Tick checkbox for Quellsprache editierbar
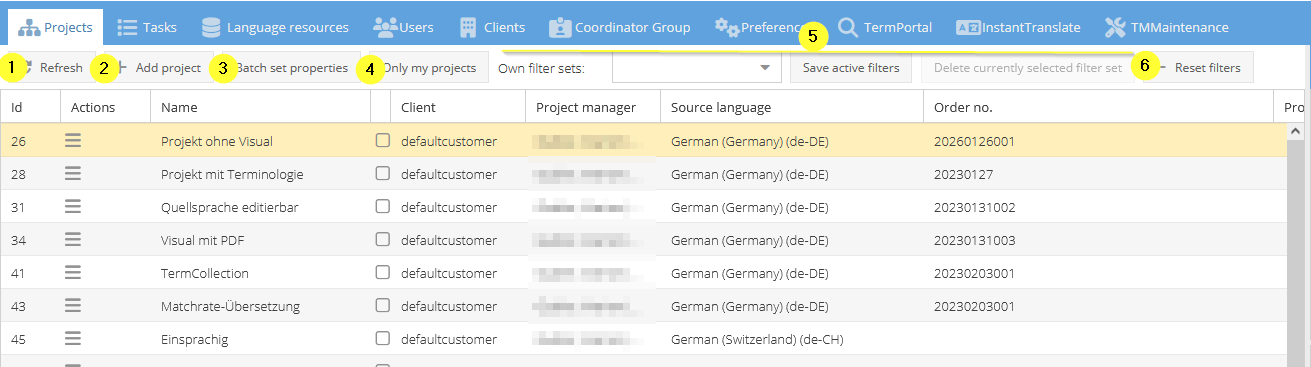 (x=383, y=207)
